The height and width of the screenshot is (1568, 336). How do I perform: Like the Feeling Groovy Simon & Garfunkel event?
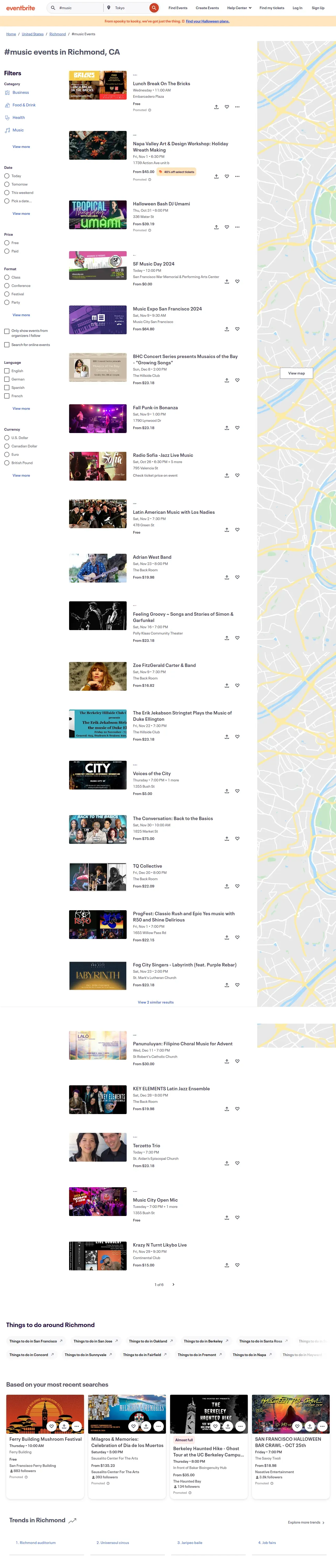point(237,638)
